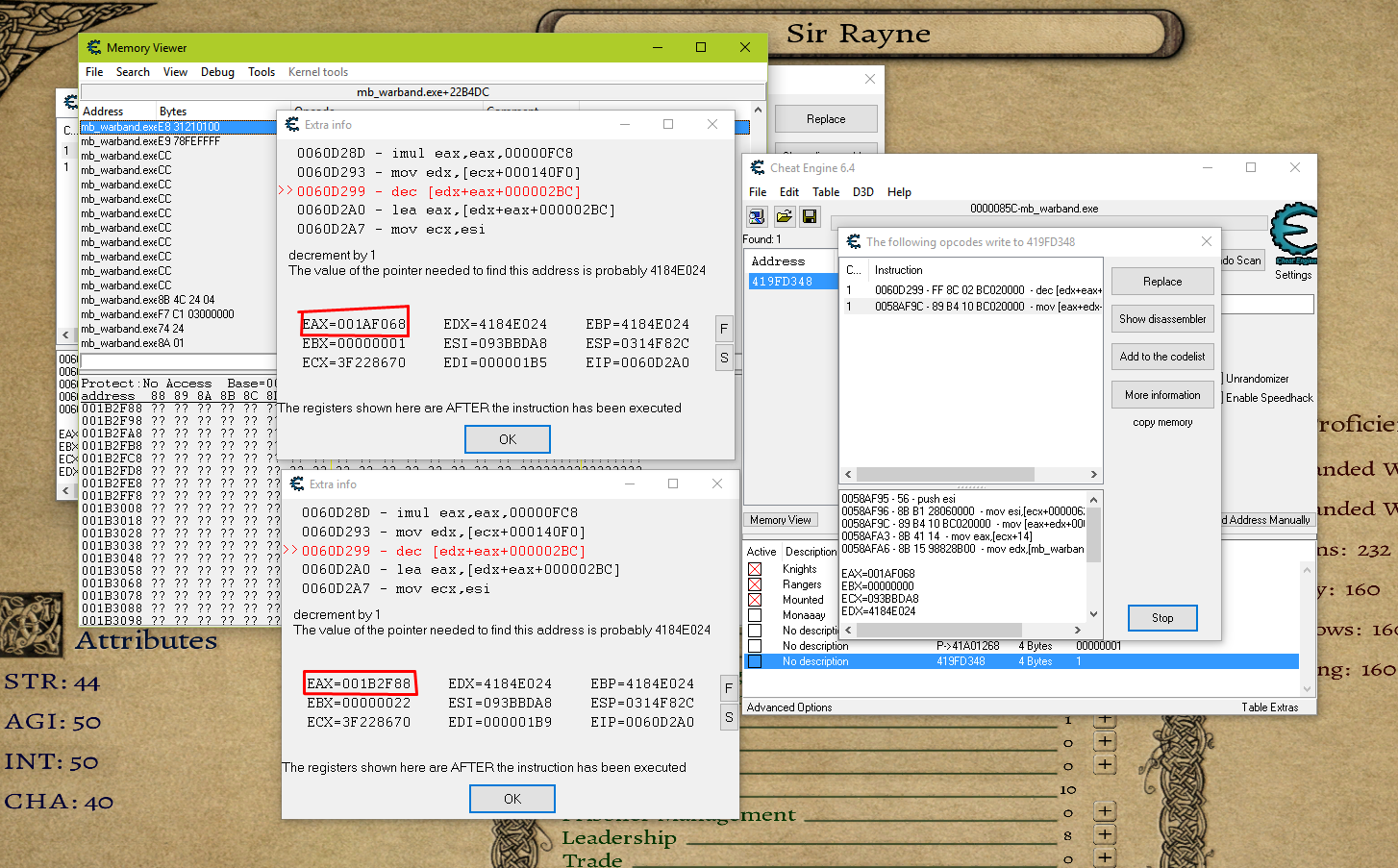Image resolution: width=1398 pixels, height=868 pixels.
Task: Open the Memory Viewer View menu
Action: pos(175,72)
